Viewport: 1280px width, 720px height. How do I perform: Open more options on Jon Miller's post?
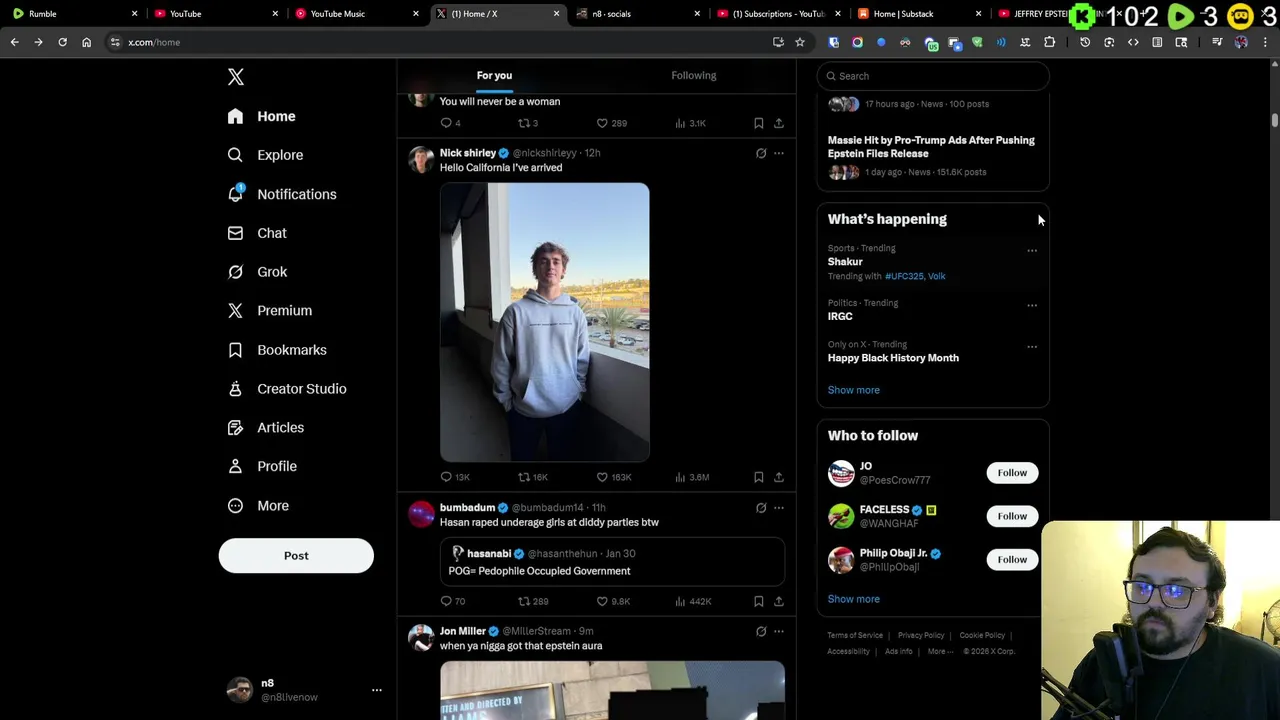point(779,632)
